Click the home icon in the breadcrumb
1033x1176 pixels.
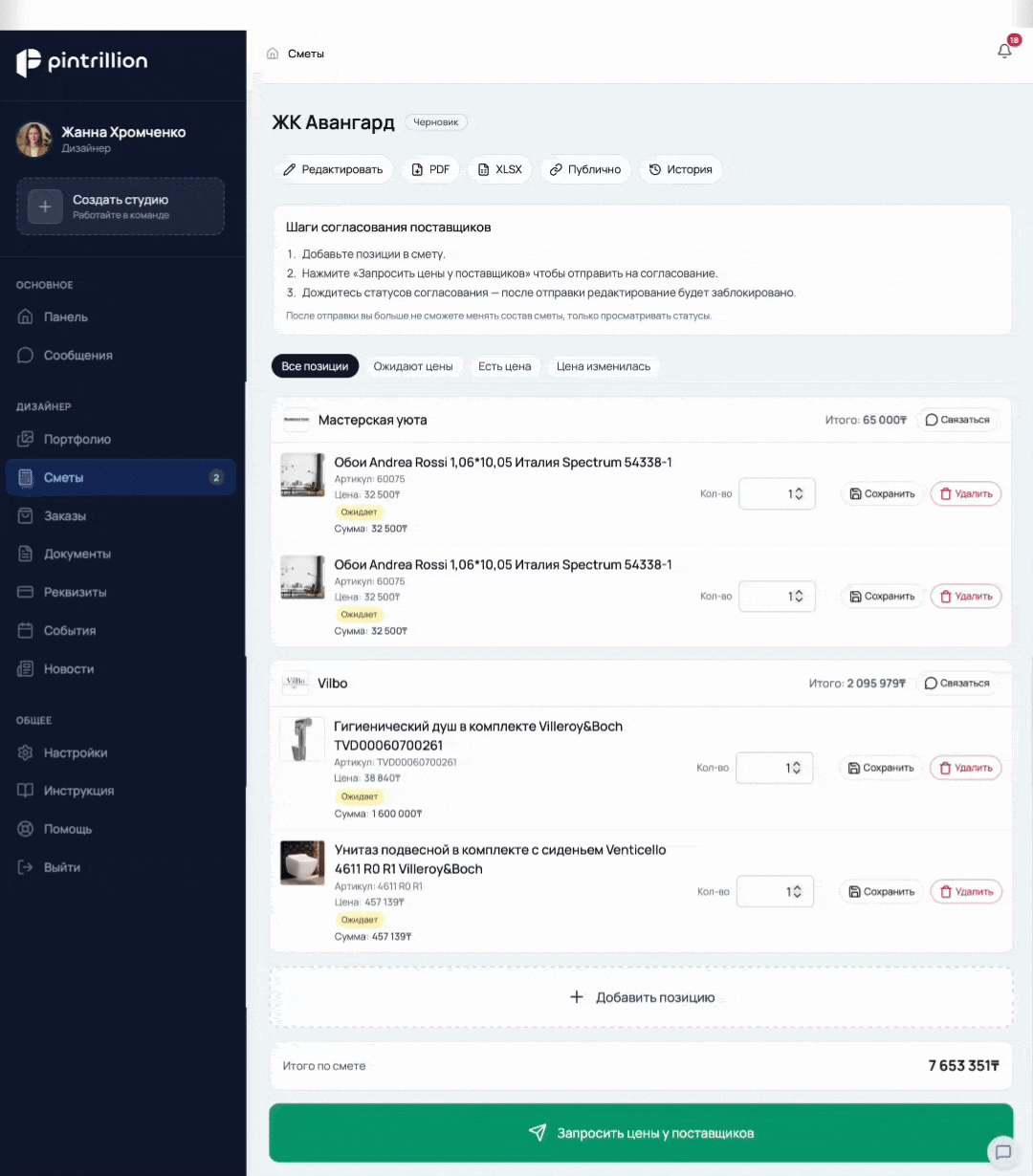(272, 54)
